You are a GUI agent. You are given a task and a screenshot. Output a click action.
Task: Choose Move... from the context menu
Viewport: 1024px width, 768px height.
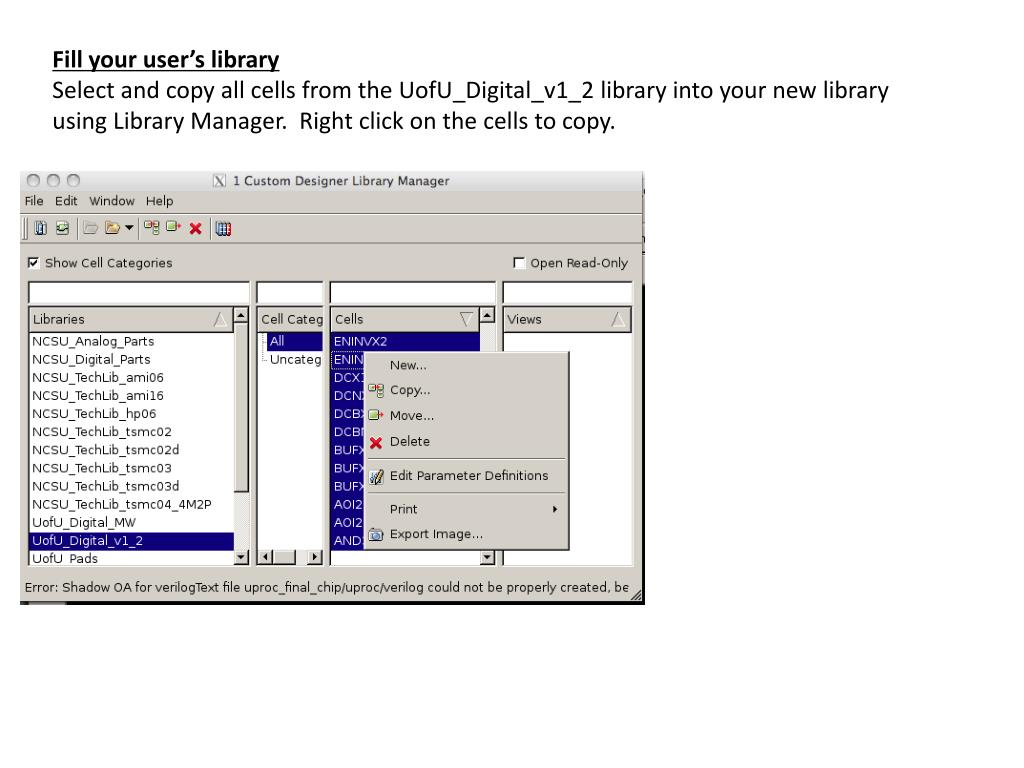466,415
